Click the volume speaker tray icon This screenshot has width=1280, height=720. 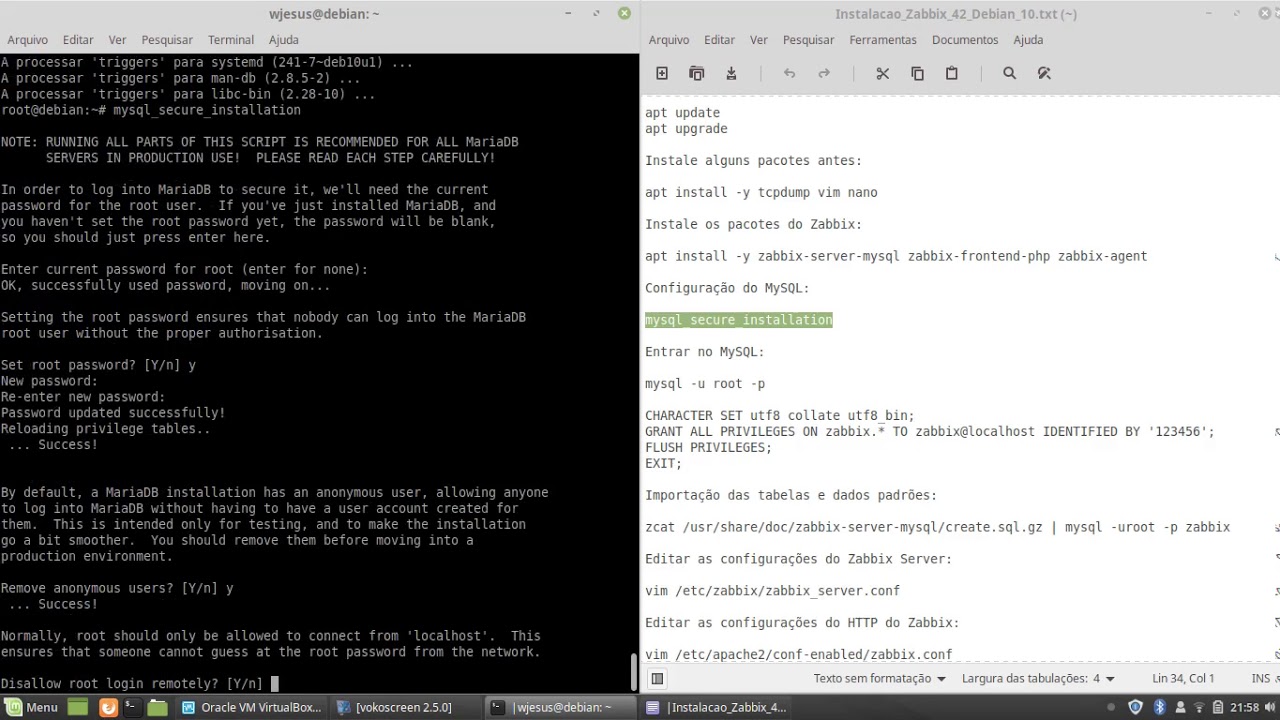[1269, 707]
